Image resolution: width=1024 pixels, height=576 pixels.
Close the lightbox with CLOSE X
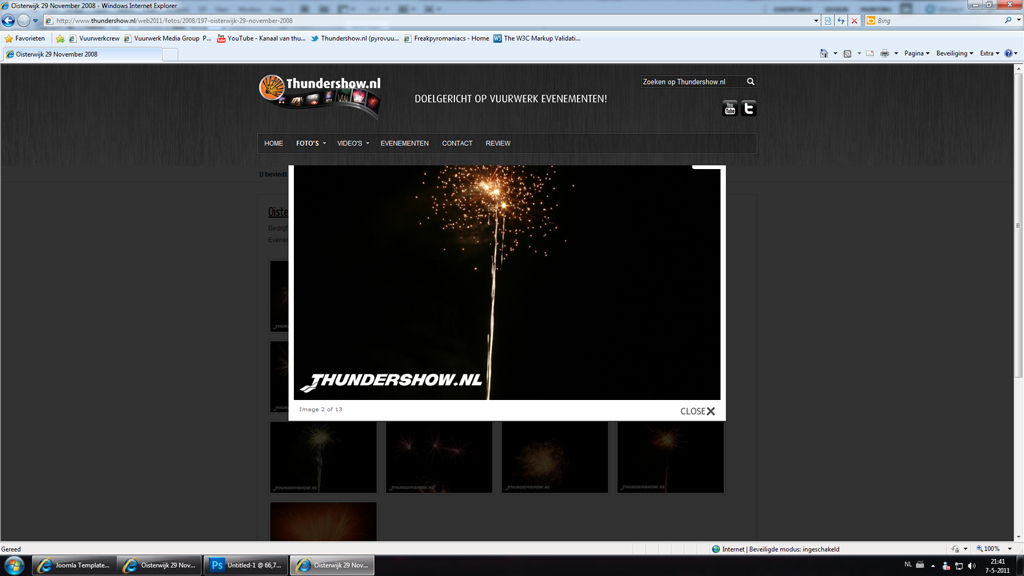point(697,411)
